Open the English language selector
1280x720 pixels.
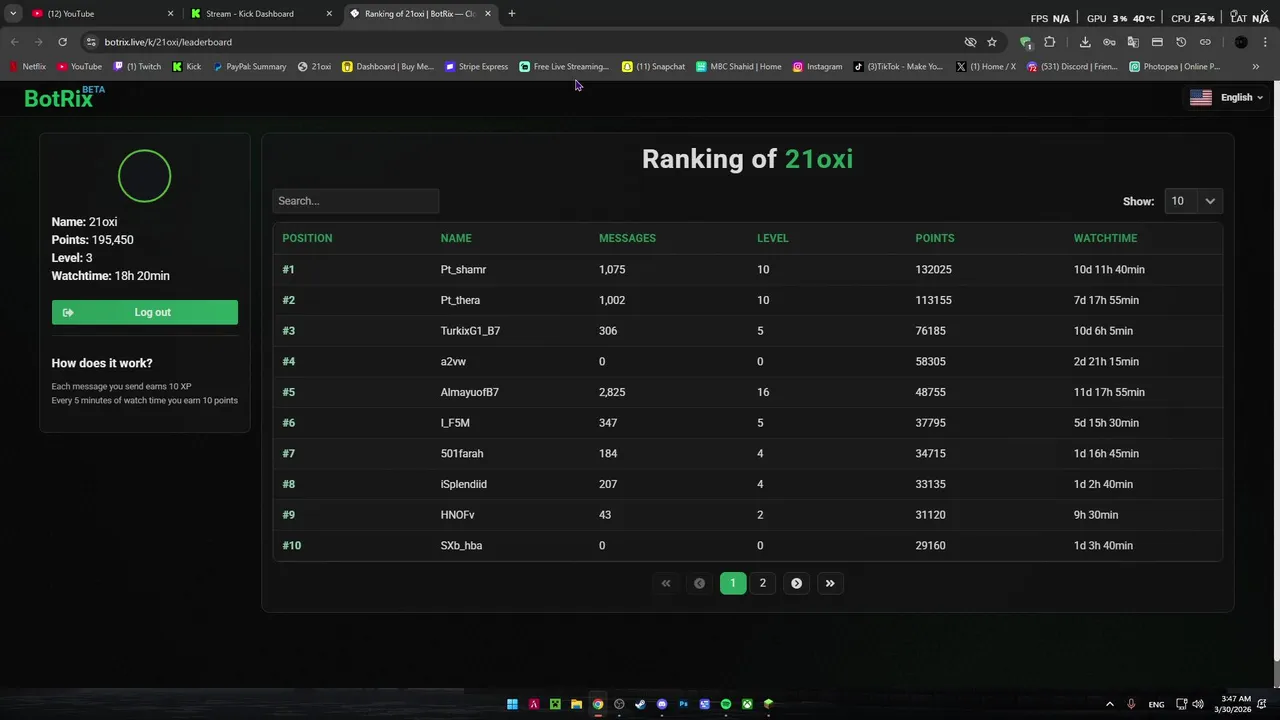(1226, 97)
